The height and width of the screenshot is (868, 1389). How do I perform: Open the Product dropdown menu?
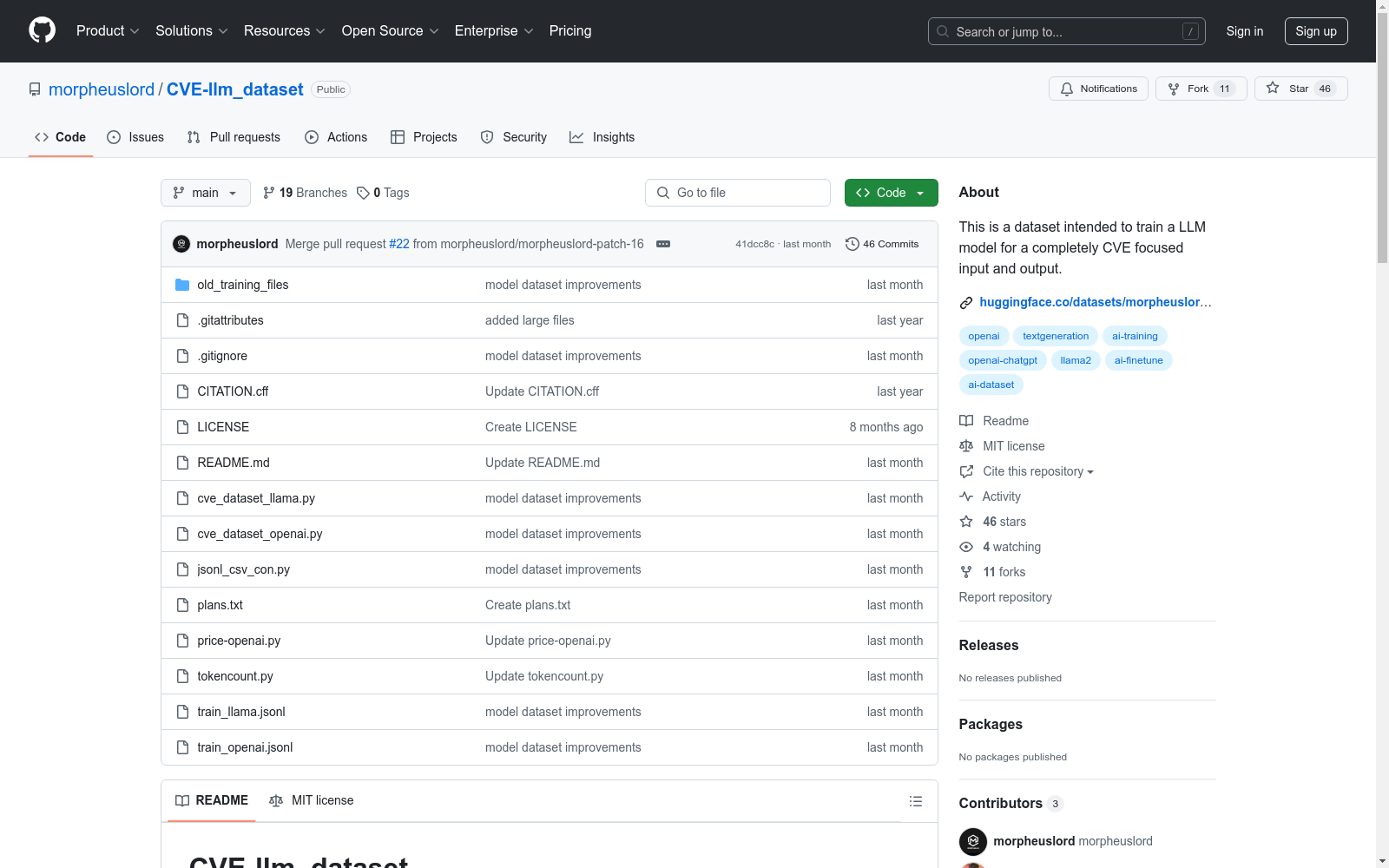(x=108, y=31)
